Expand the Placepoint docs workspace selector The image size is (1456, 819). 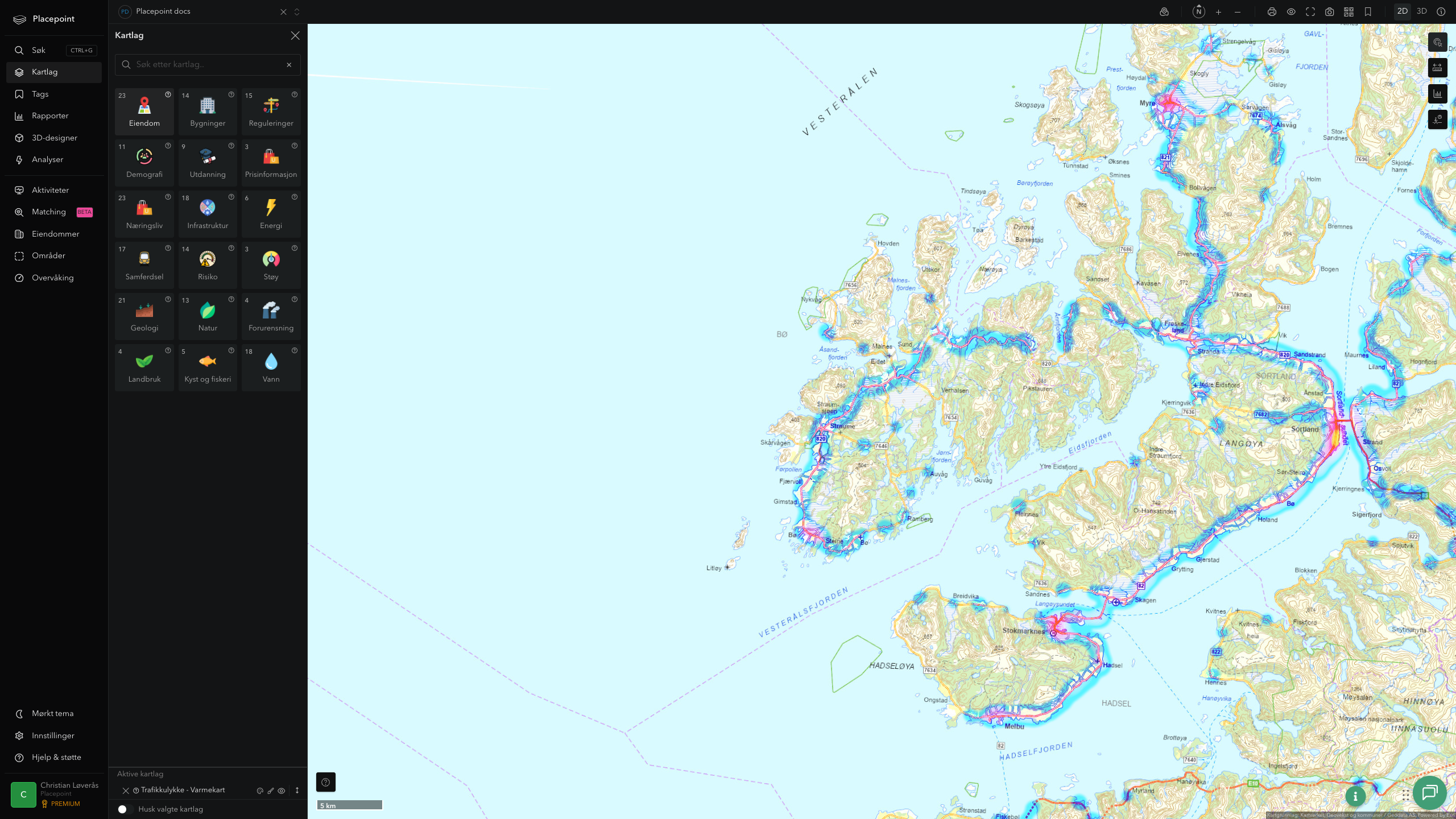pos(297,12)
